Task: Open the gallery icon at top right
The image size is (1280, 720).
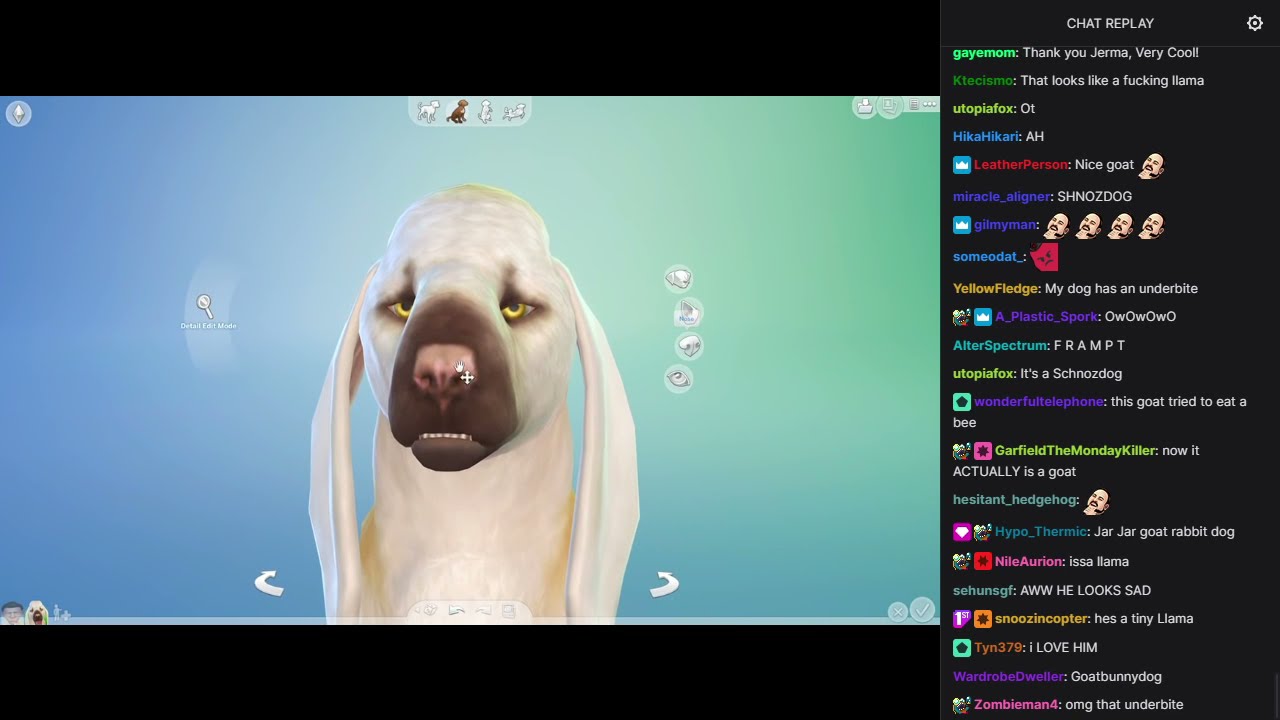Action: (888, 105)
